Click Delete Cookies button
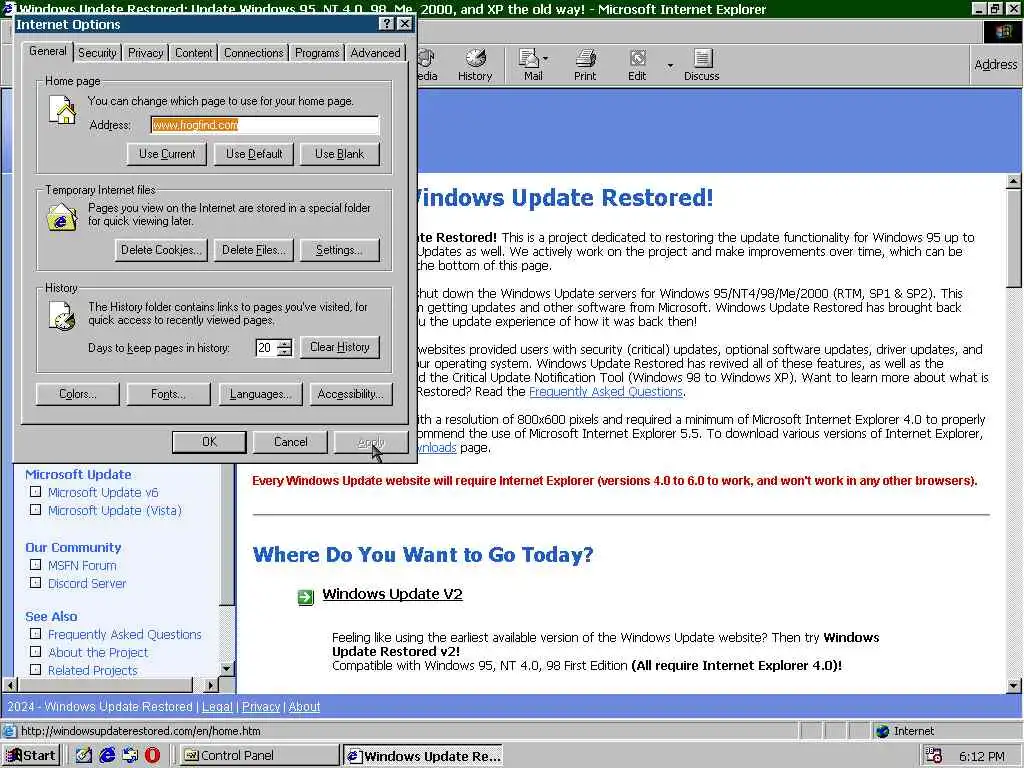 click(161, 250)
